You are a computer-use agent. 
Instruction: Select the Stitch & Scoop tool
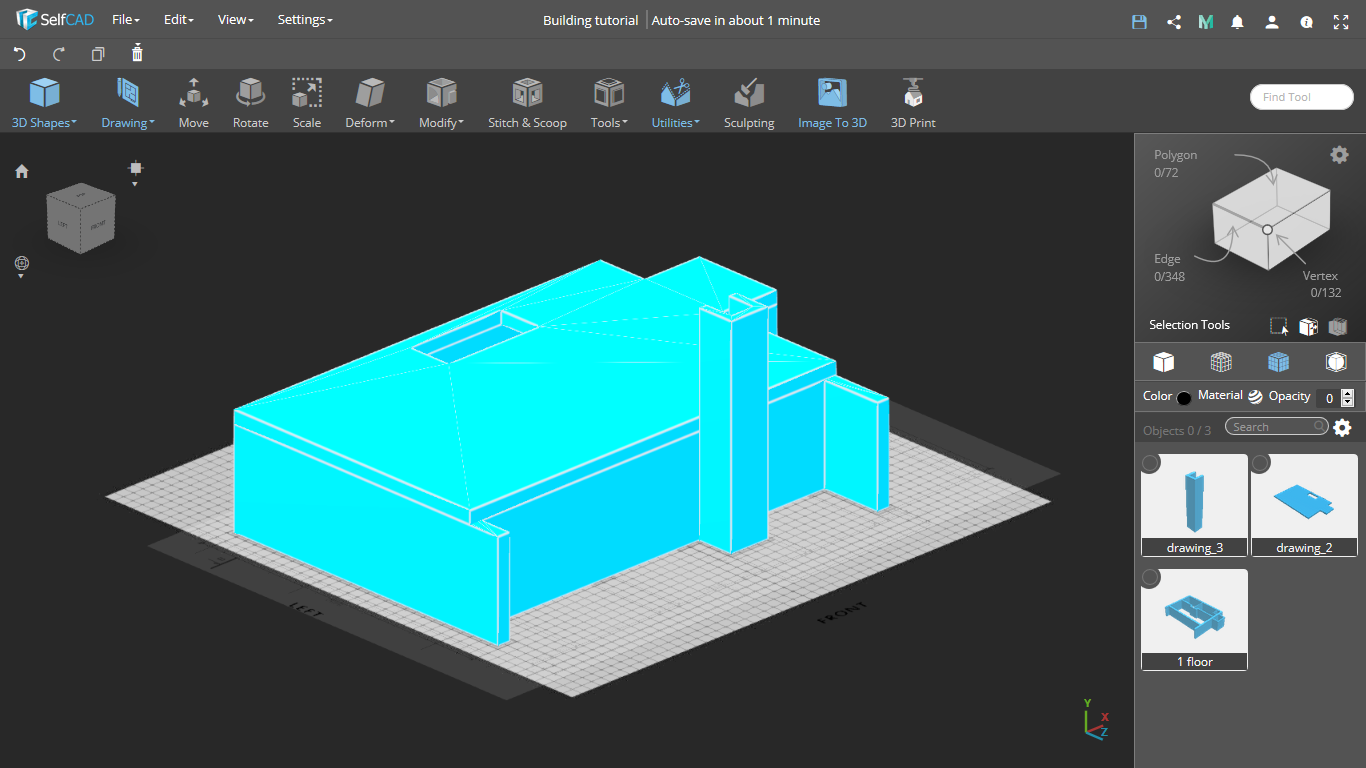[x=527, y=104]
